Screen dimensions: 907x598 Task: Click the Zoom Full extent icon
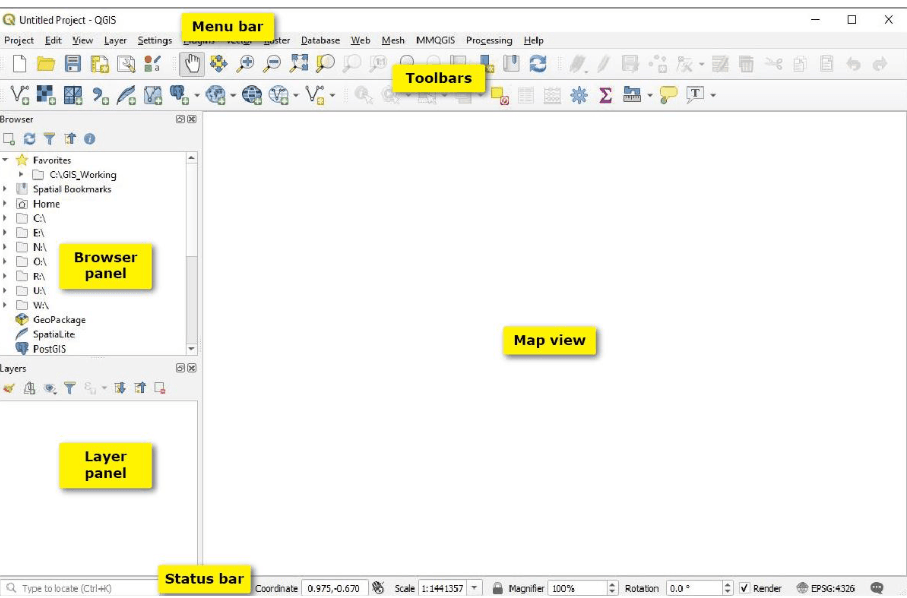299,64
